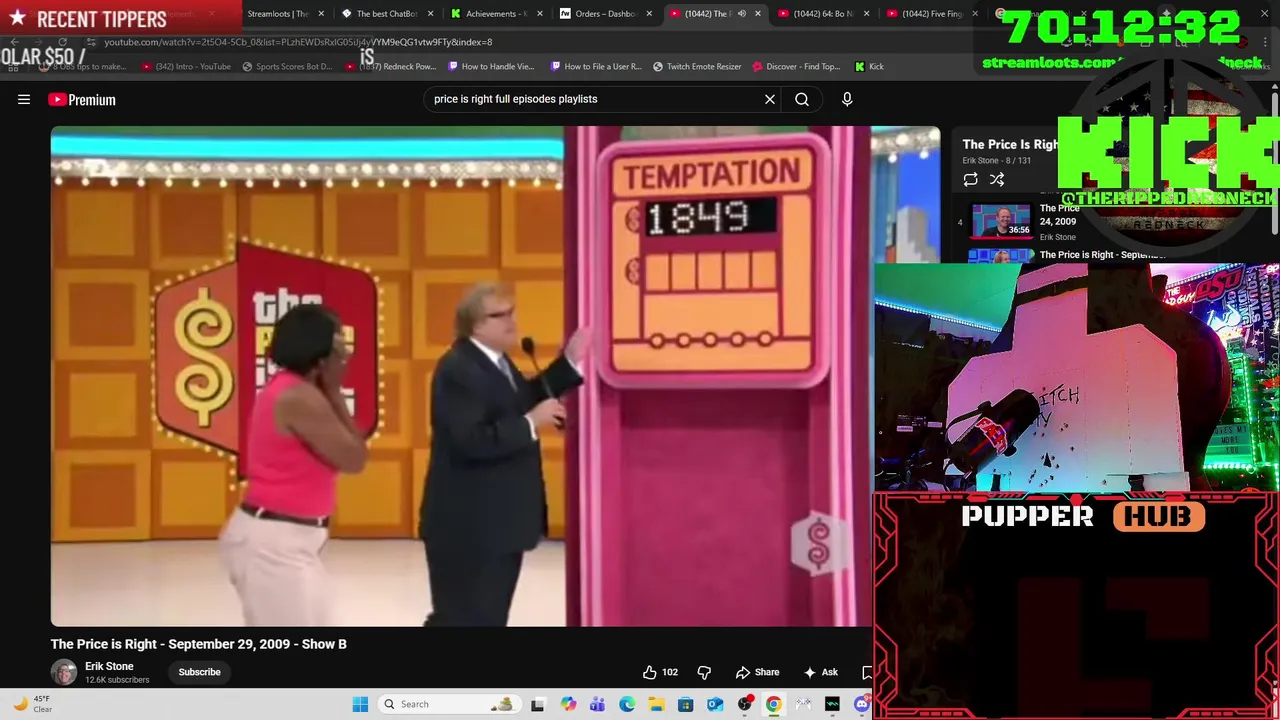Image resolution: width=1280 pixels, height=720 pixels.
Task: Open the YouTube hamburger guide menu
Action: click(x=24, y=99)
